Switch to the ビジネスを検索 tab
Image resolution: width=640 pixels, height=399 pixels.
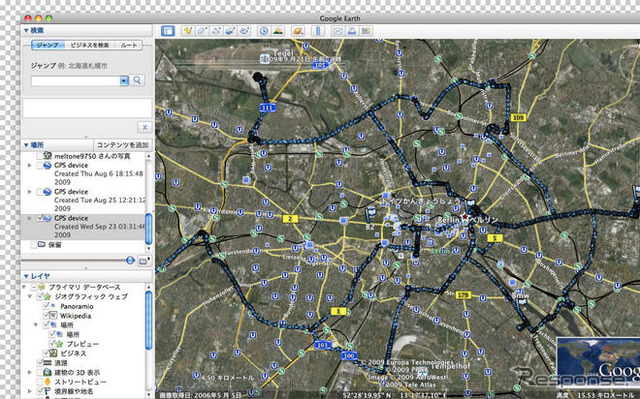point(90,45)
